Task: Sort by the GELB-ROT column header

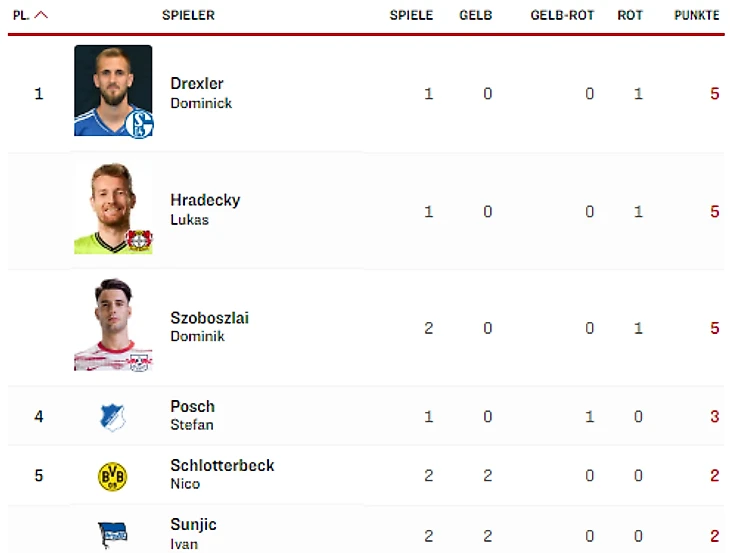Action: click(x=562, y=15)
